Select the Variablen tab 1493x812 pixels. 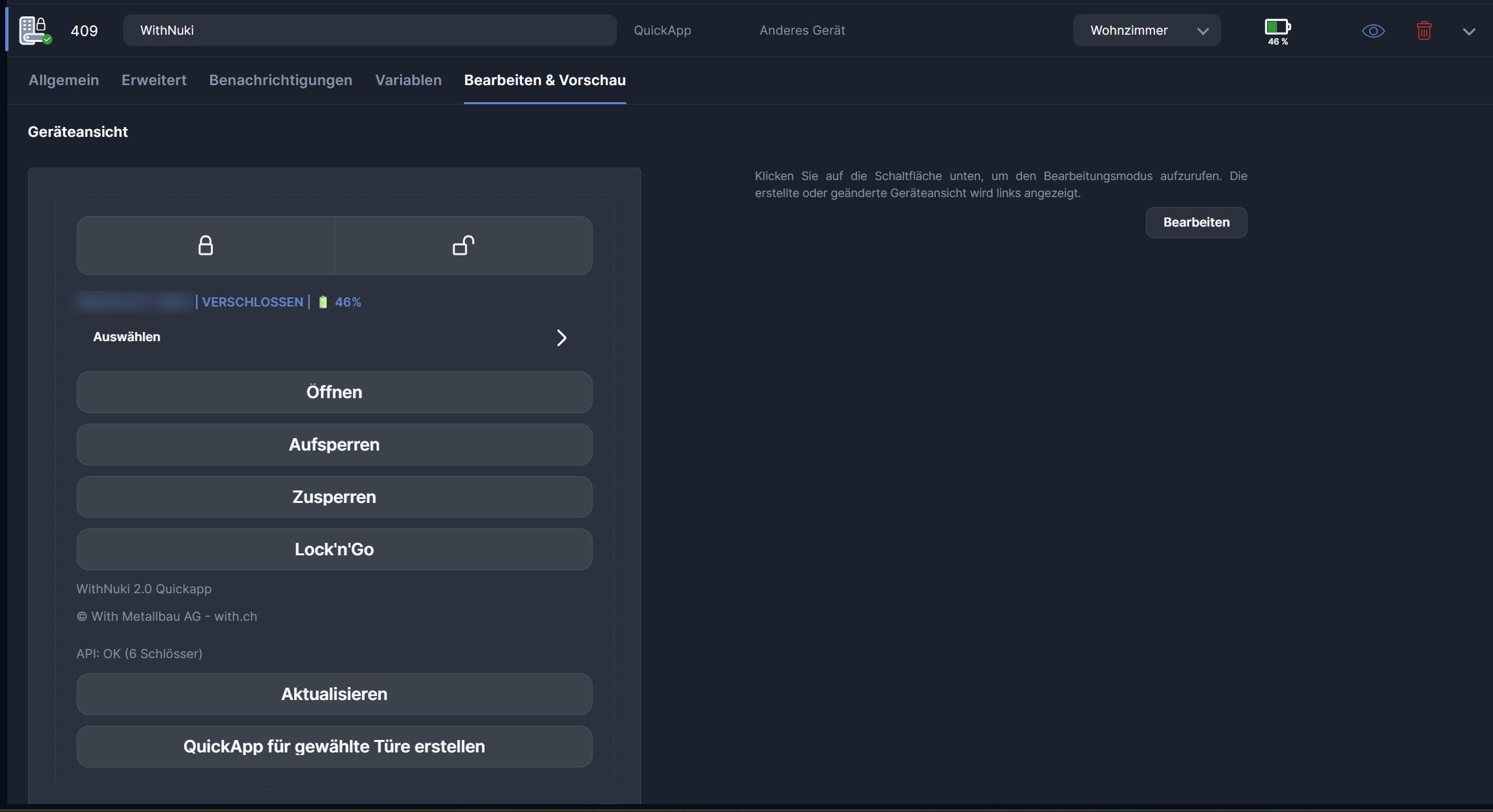(408, 80)
